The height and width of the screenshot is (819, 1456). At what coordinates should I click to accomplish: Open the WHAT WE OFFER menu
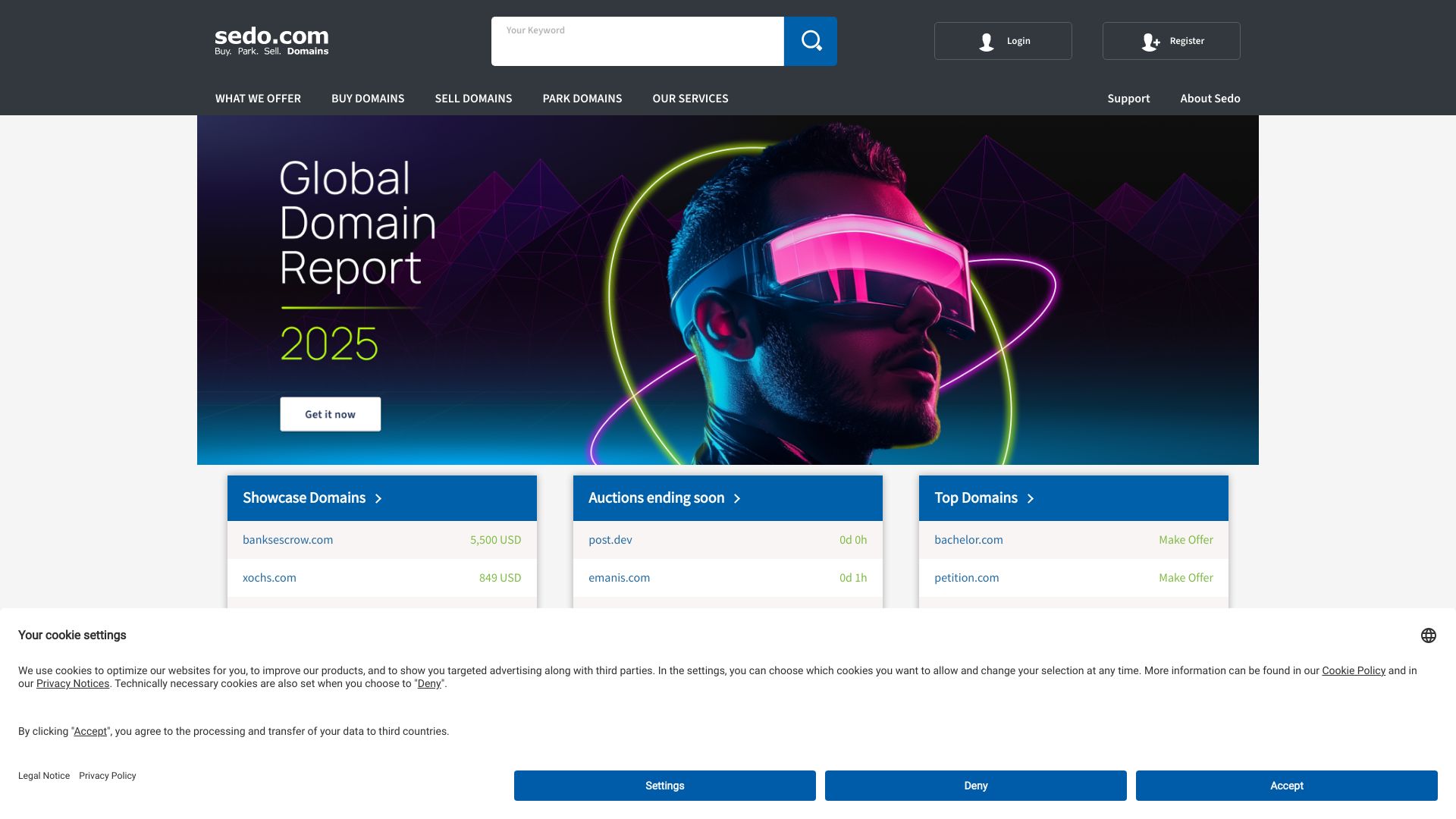258,99
